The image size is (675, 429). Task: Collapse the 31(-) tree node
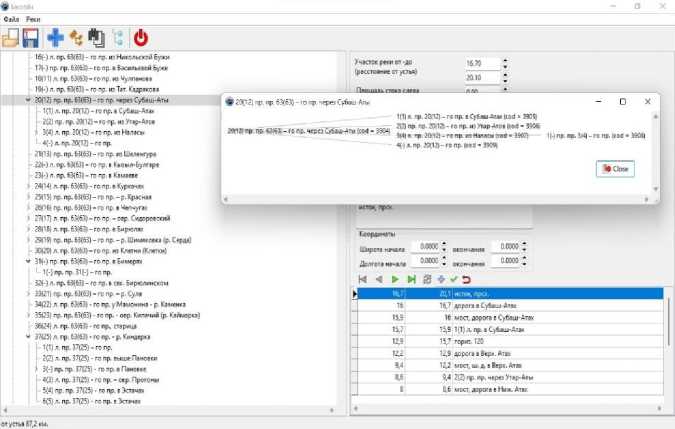coord(28,261)
